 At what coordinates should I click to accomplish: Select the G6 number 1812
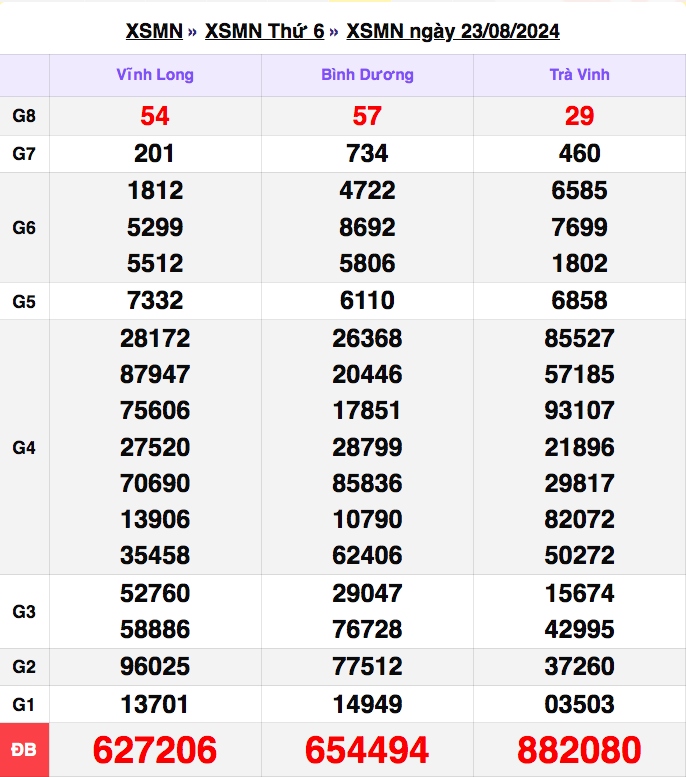pos(155,190)
